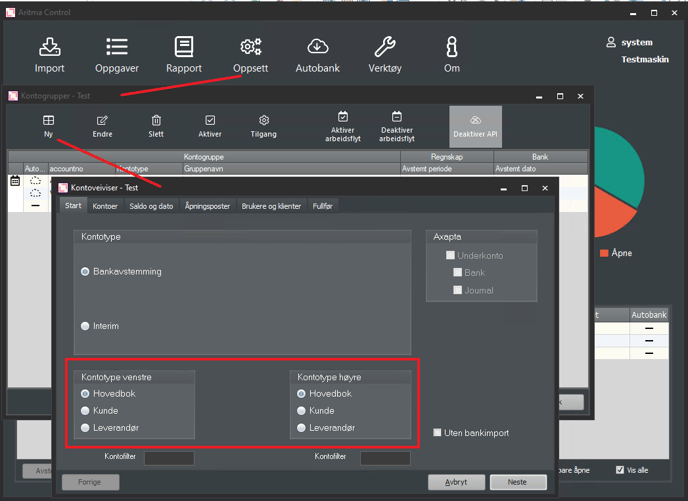Switch to the Kontoer tab
This screenshot has height=501, width=688.
pyautogui.click(x=105, y=206)
